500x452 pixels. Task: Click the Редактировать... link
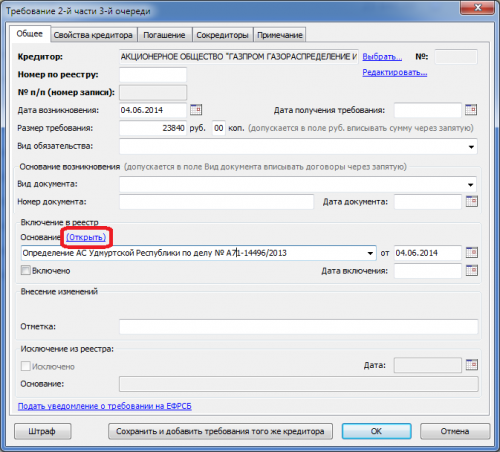pos(395,72)
